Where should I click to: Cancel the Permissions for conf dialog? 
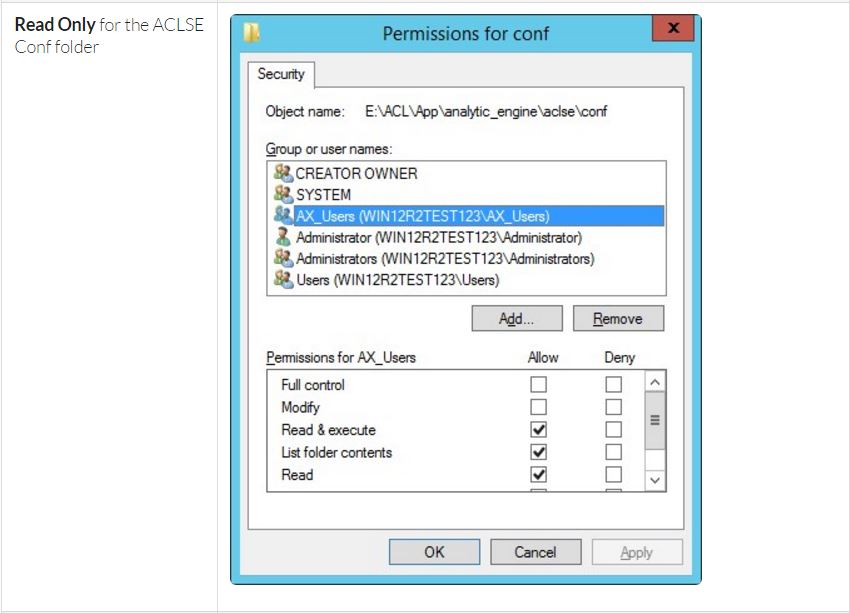click(536, 551)
